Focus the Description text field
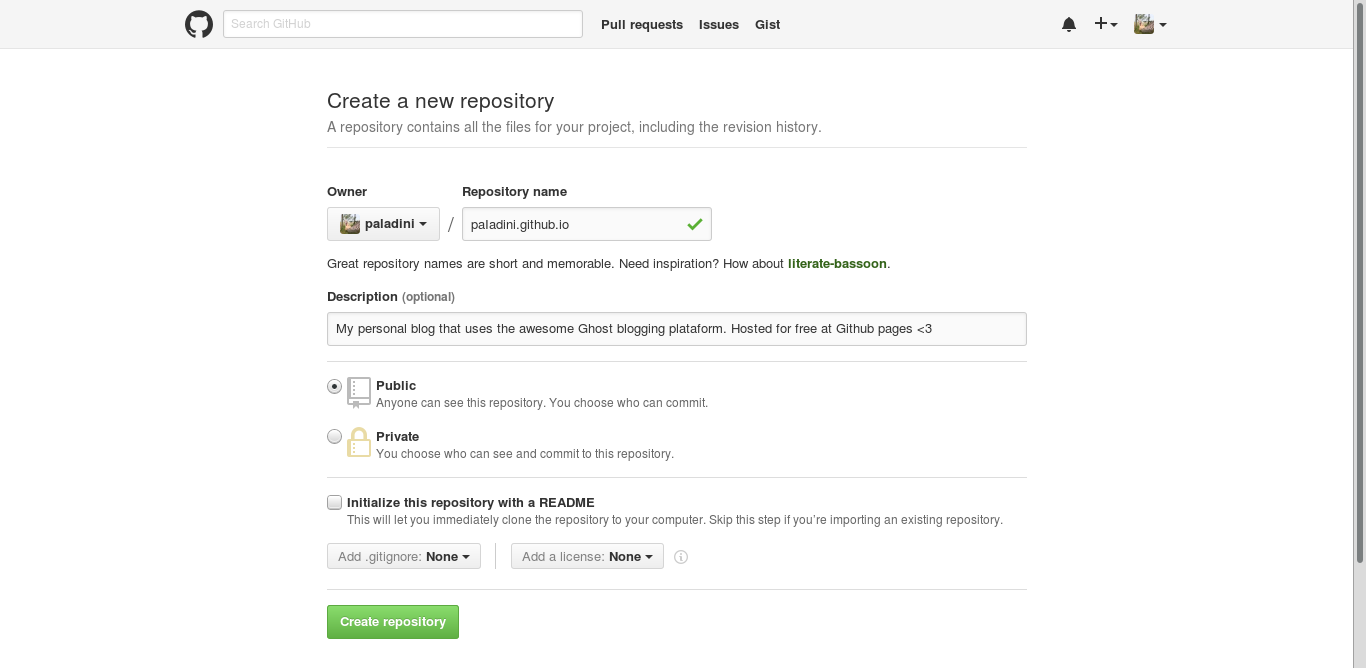 point(676,329)
